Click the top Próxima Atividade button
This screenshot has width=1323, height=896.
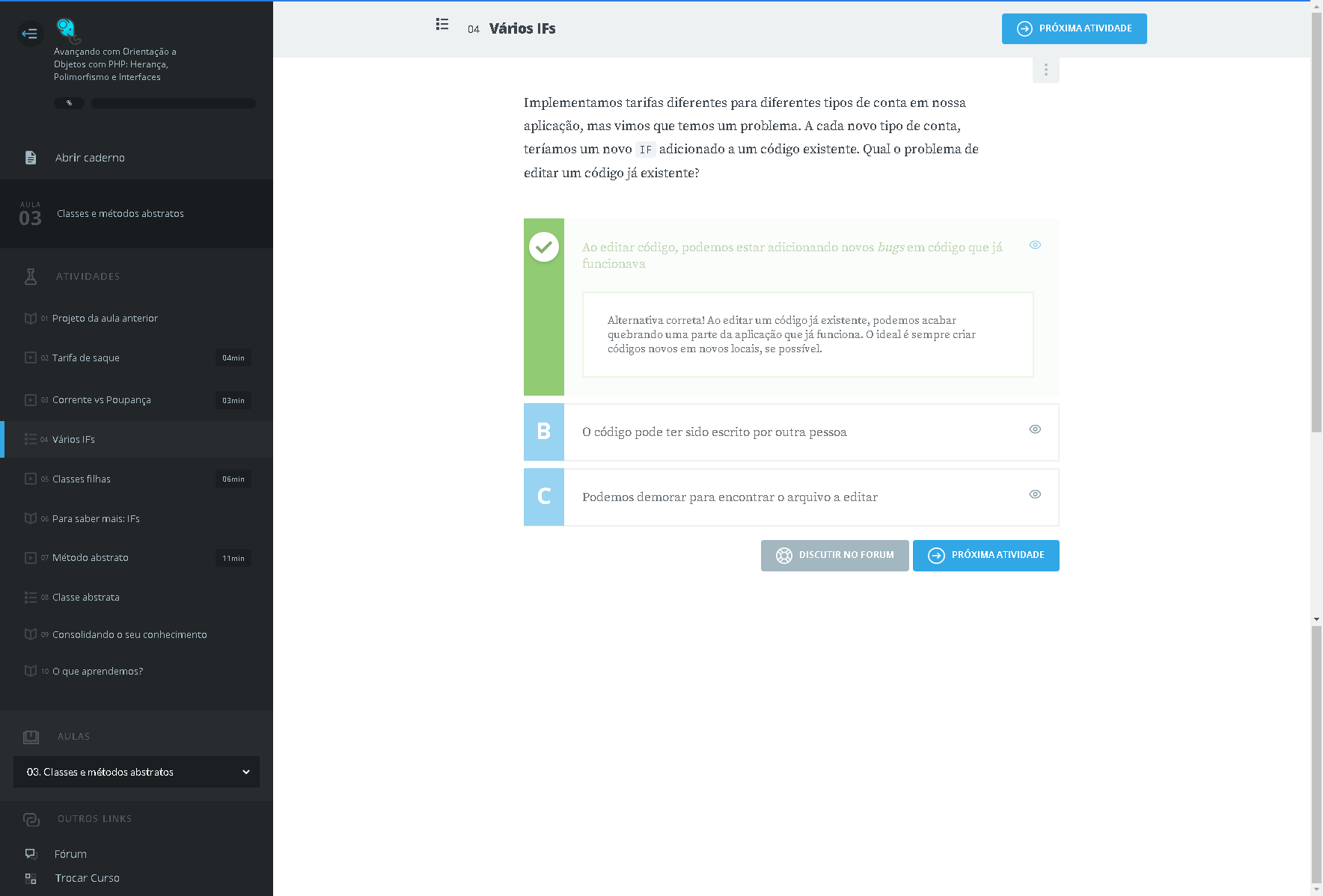point(1074,28)
